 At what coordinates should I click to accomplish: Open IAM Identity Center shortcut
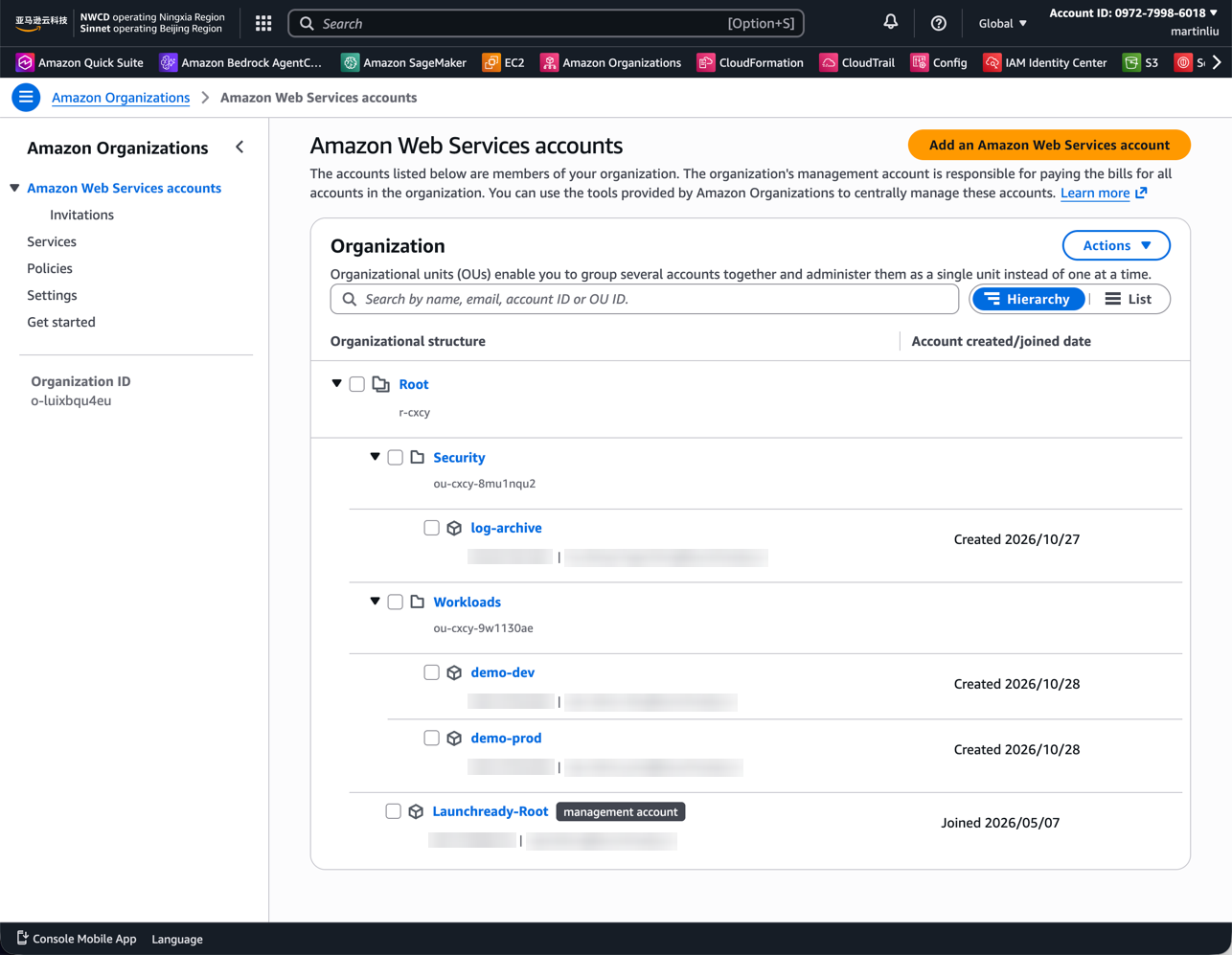click(1045, 62)
